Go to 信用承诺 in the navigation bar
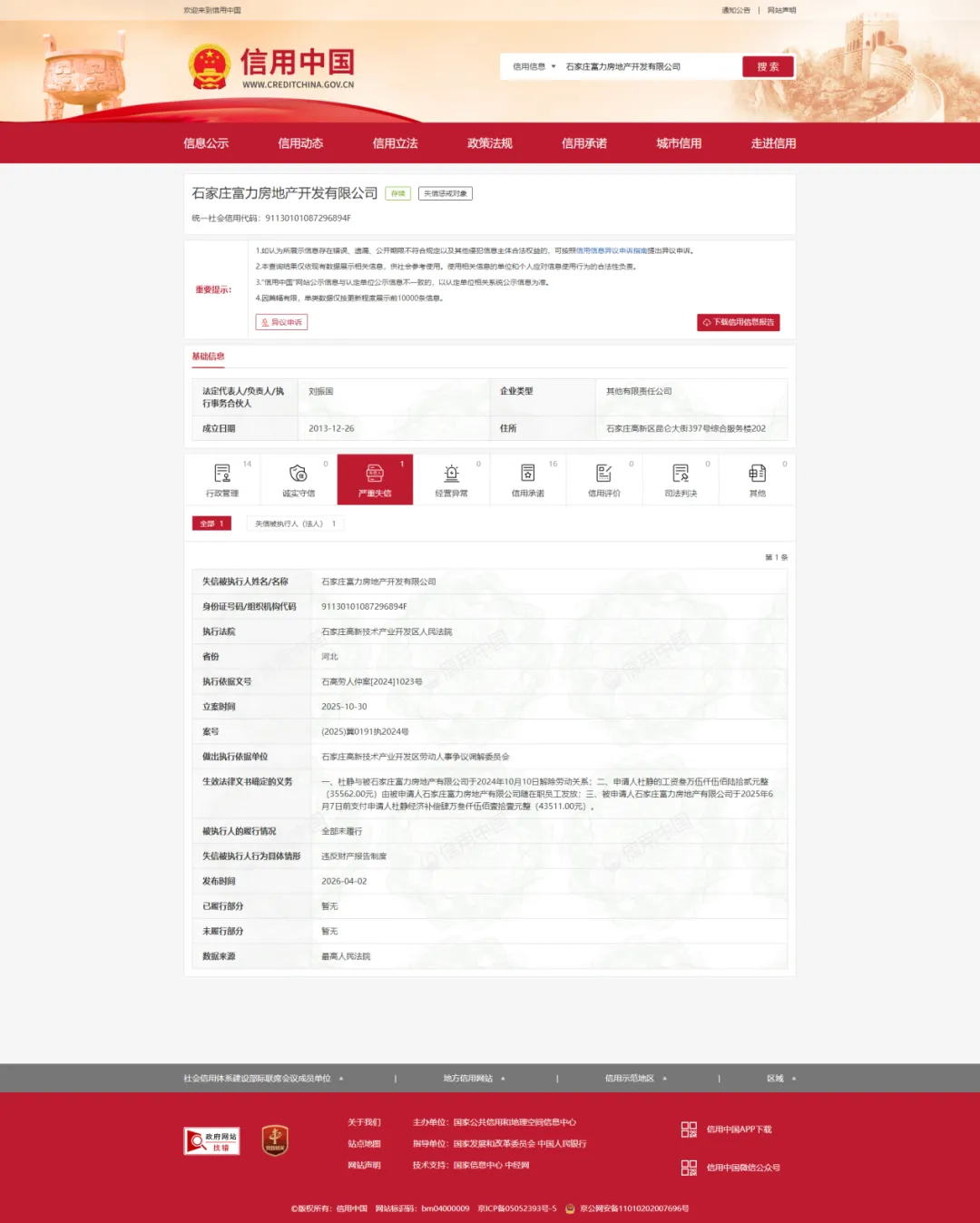 click(x=584, y=143)
